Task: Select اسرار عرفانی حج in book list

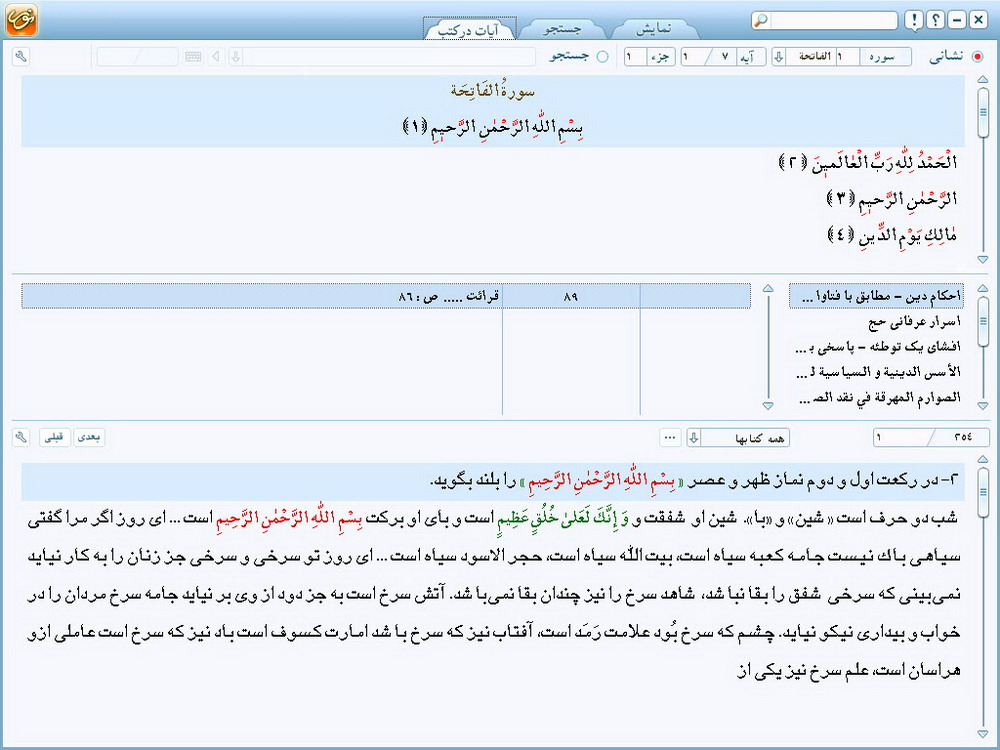Action: pyautogui.click(x=914, y=322)
